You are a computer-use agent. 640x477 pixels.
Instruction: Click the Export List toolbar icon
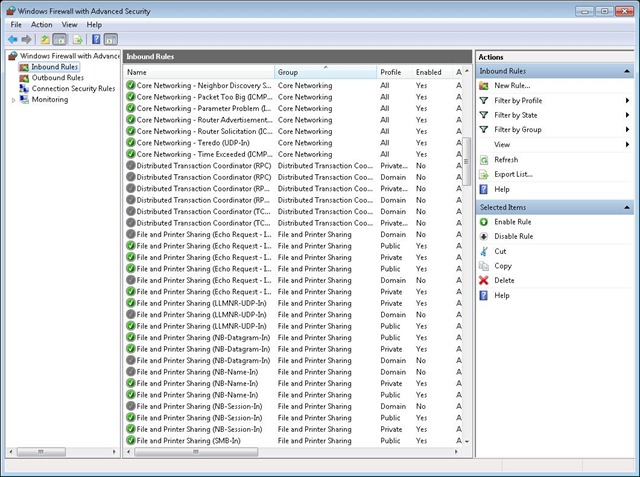pos(78,40)
